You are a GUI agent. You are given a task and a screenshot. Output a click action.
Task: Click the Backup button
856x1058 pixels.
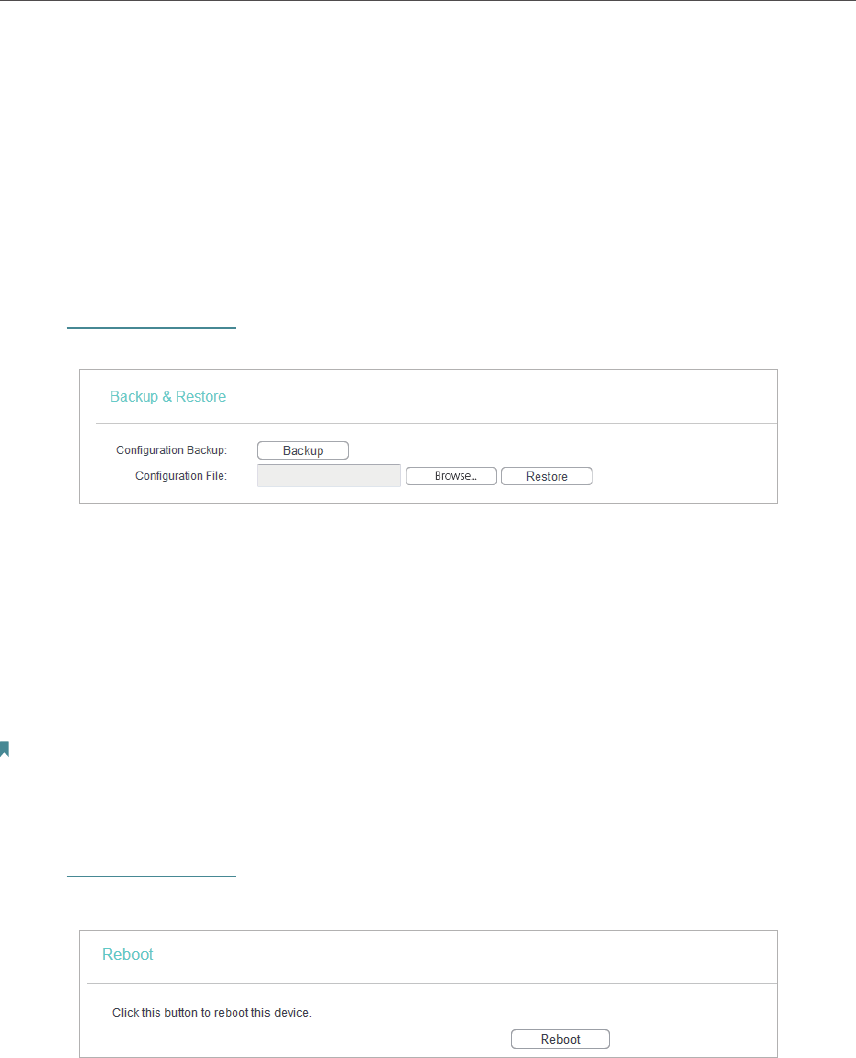click(x=303, y=451)
